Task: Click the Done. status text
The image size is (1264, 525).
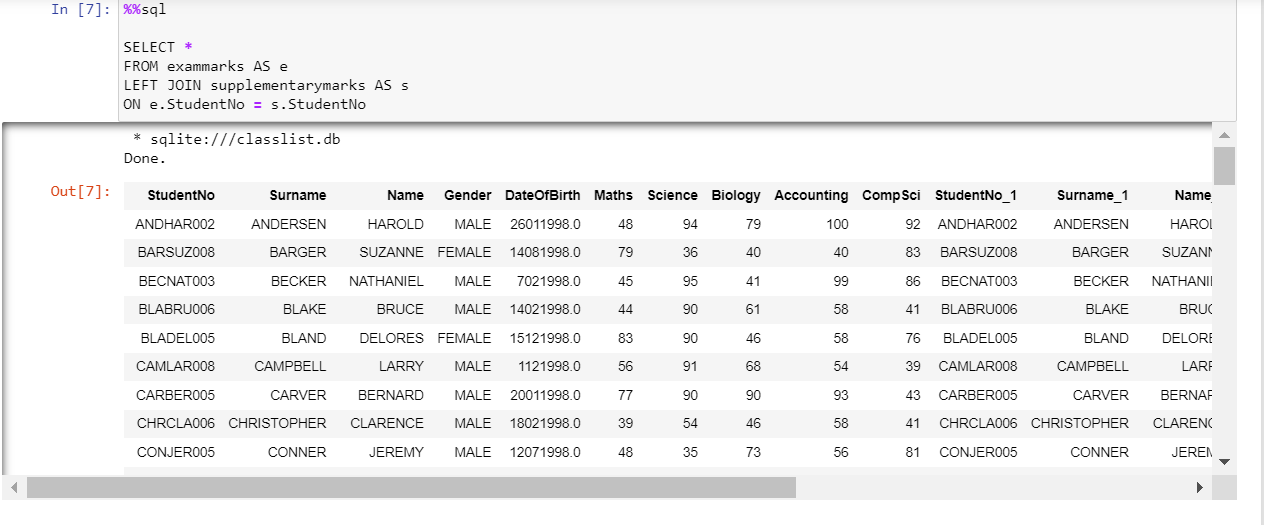Action: pyautogui.click(x=145, y=158)
